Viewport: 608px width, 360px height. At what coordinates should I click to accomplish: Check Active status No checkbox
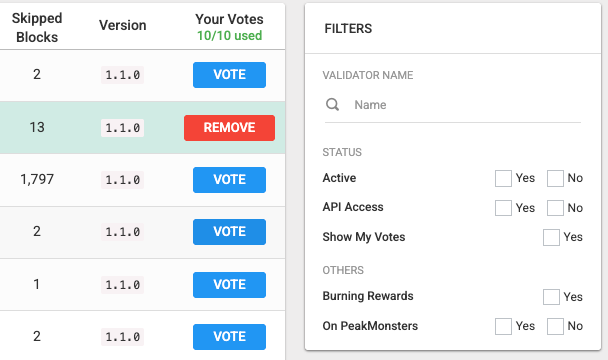555,178
